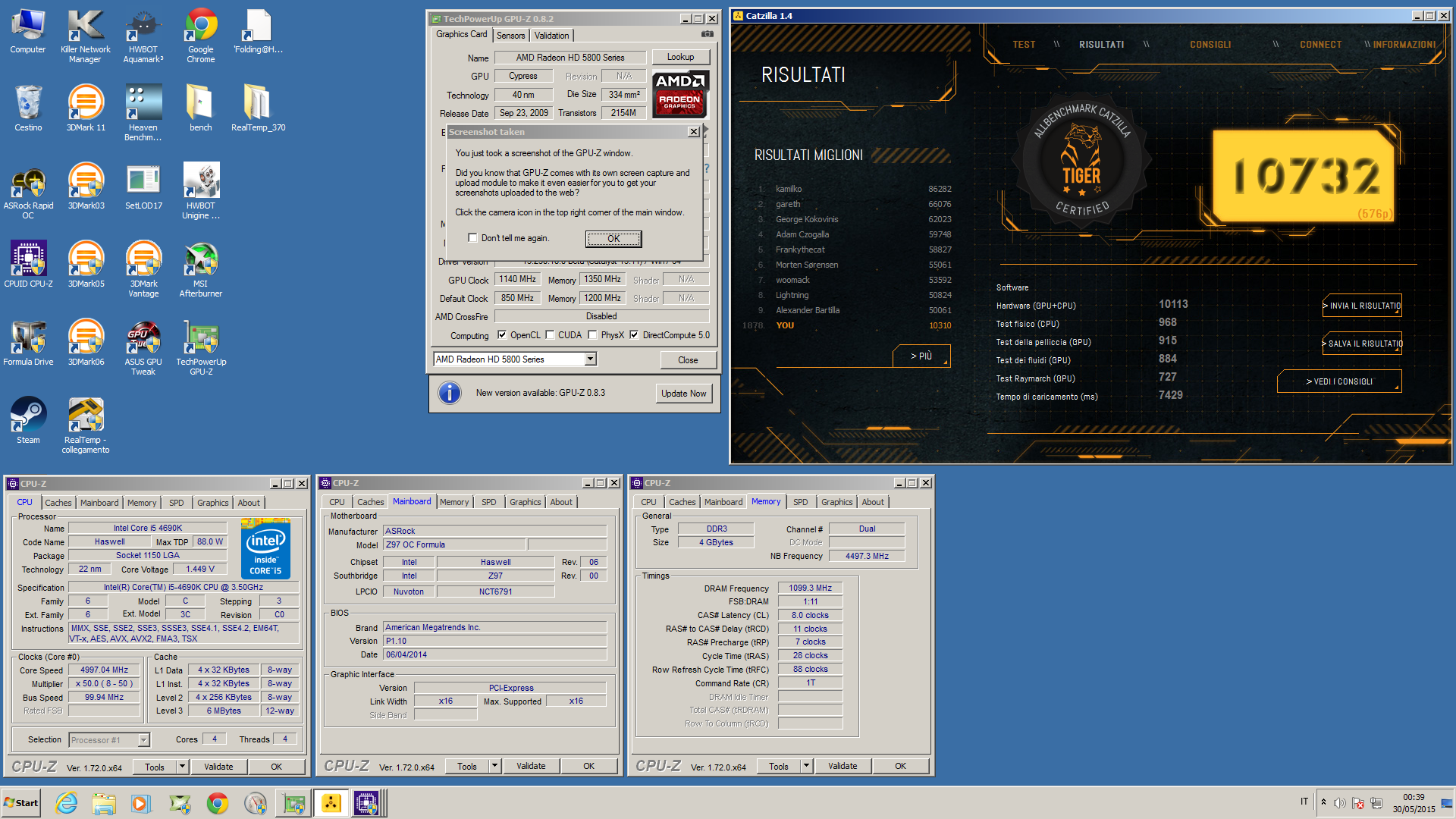Click the volume icon in the system tray
Image resolution: width=1456 pixels, height=819 pixels.
click(x=1339, y=802)
